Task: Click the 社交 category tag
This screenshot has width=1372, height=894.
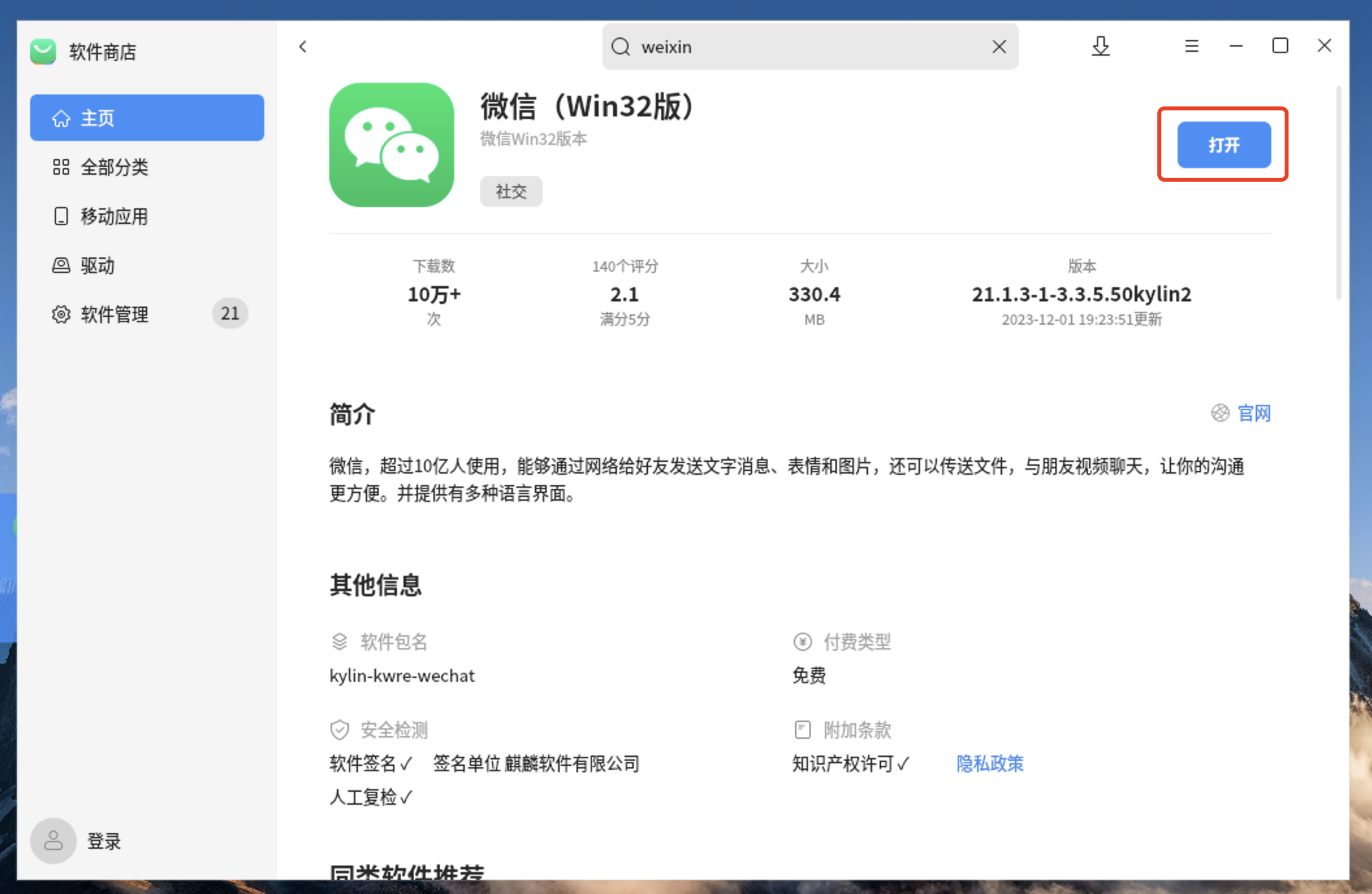Action: (x=511, y=191)
